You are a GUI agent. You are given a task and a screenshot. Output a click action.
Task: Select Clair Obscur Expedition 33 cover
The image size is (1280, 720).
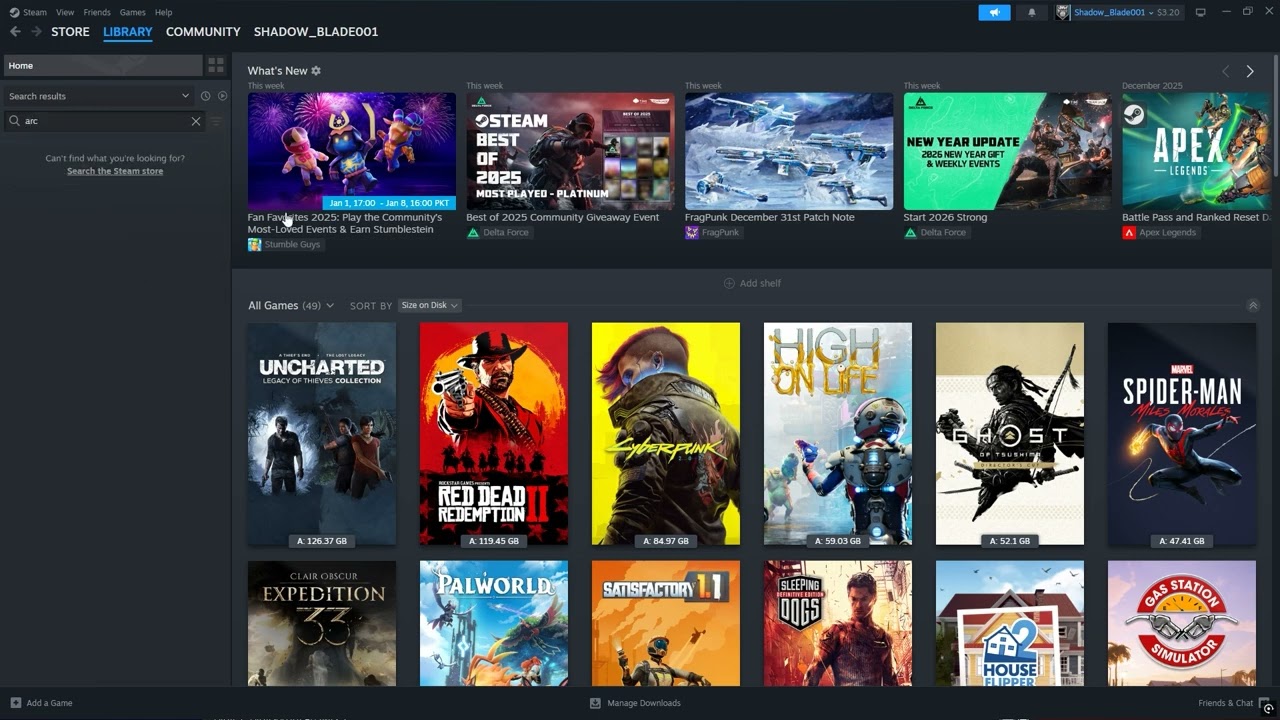pos(322,623)
